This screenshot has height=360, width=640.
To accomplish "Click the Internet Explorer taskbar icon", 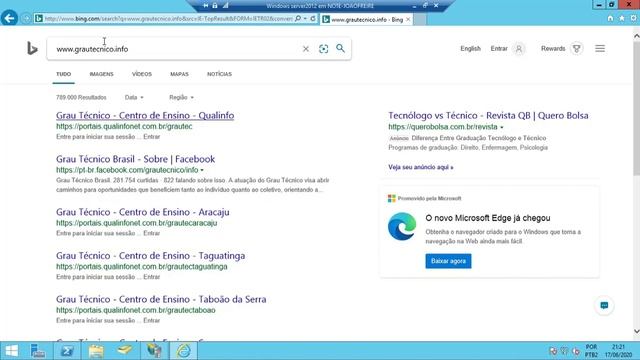I will click(184, 351).
